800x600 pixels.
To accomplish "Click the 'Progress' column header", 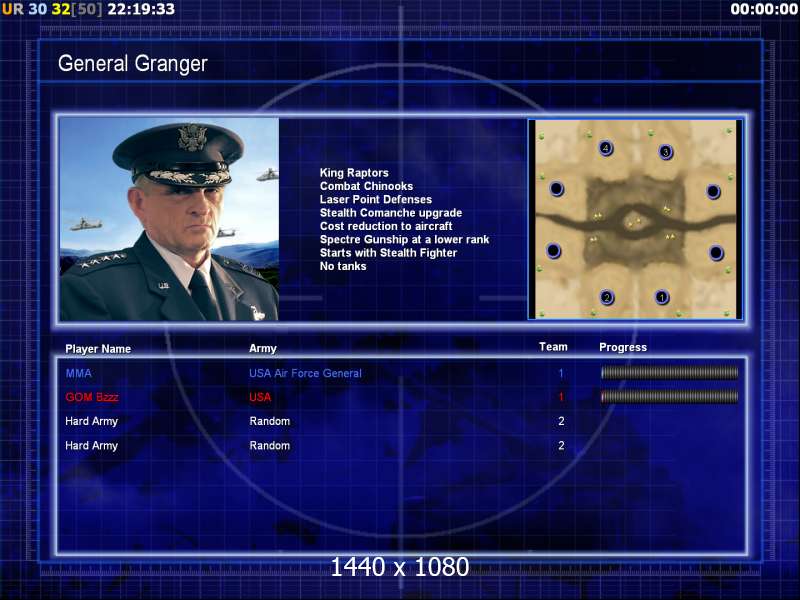I will [x=623, y=347].
